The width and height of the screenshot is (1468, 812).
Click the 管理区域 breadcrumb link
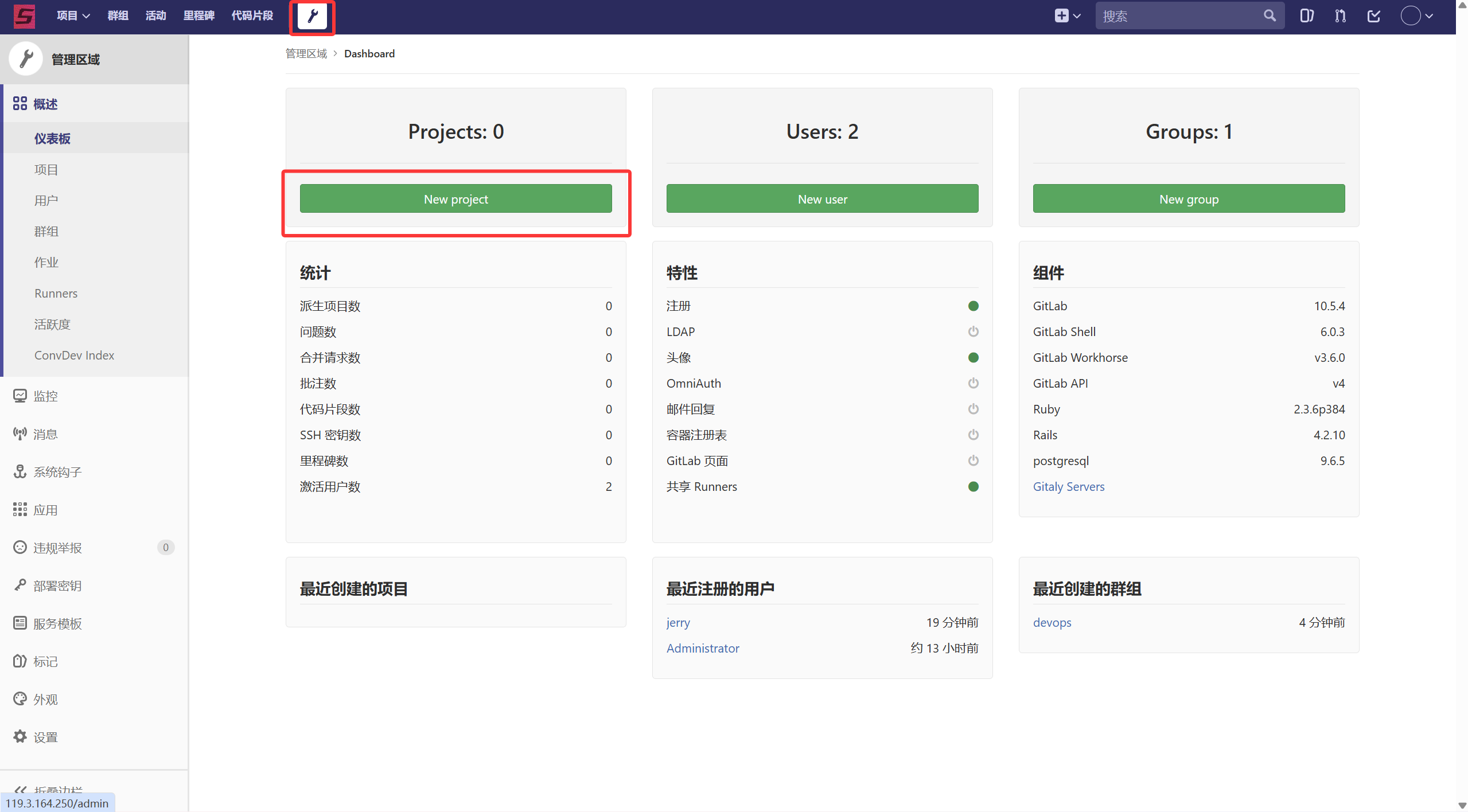pos(306,53)
